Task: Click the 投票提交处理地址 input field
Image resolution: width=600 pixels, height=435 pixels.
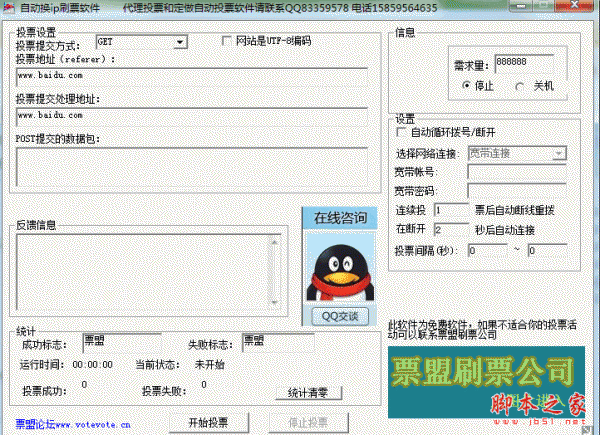Action: tap(192, 117)
